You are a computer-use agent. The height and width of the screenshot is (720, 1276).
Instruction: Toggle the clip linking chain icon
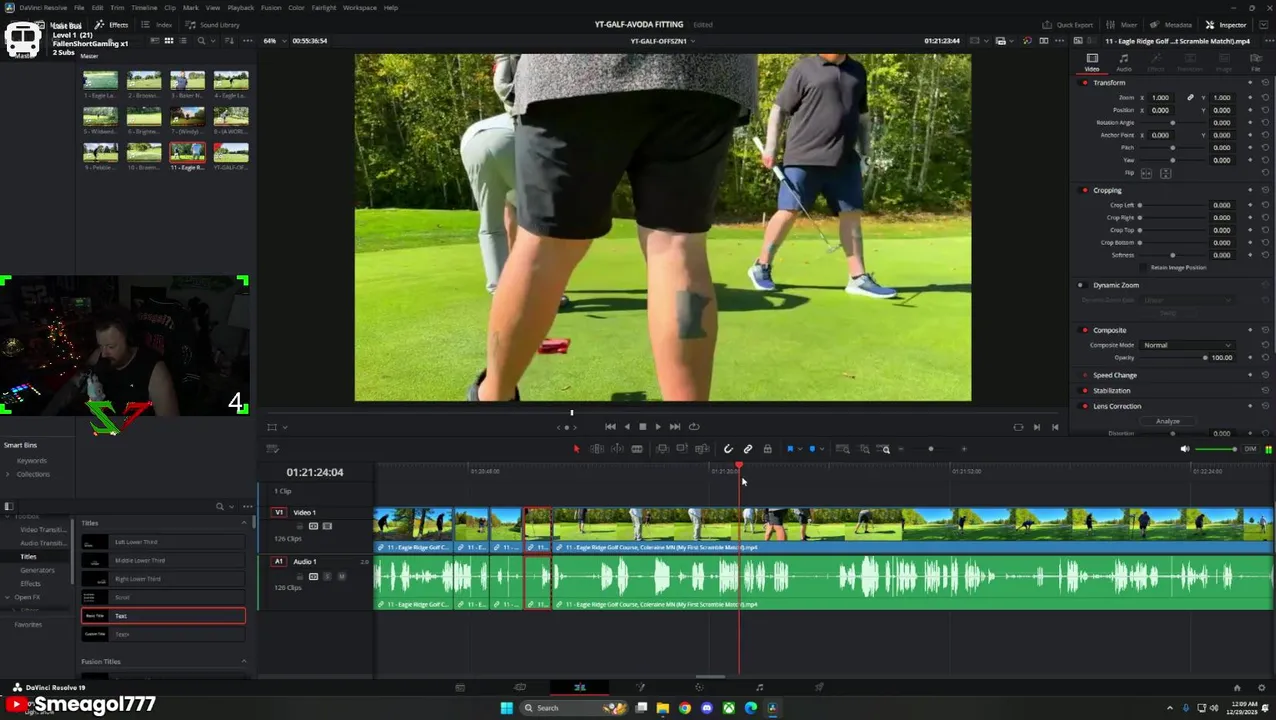point(748,449)
